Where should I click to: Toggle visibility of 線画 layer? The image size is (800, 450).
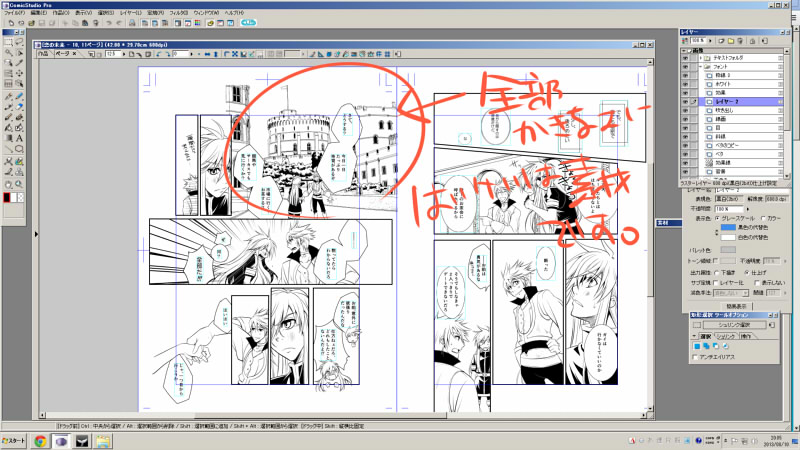[685, 119]
